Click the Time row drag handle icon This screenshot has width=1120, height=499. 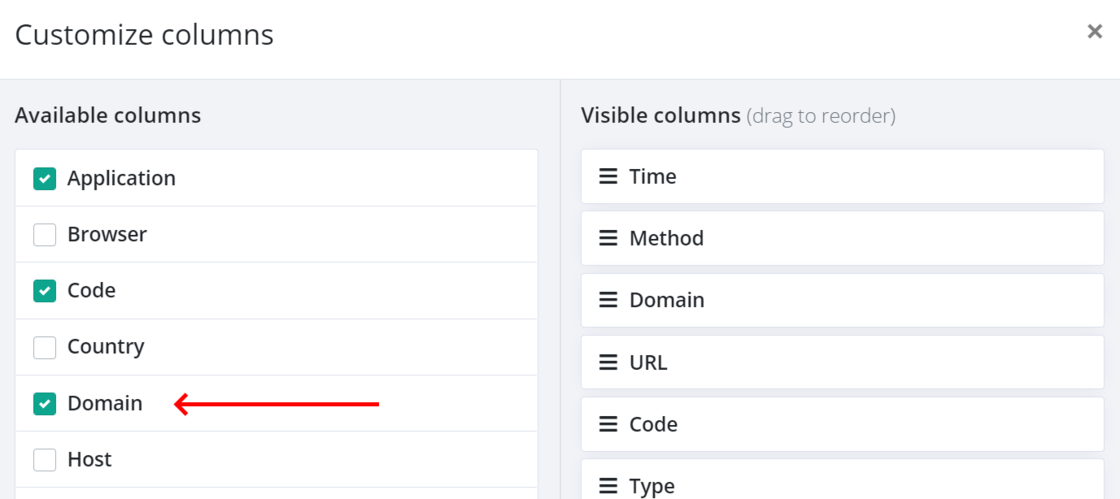point(608,176)
